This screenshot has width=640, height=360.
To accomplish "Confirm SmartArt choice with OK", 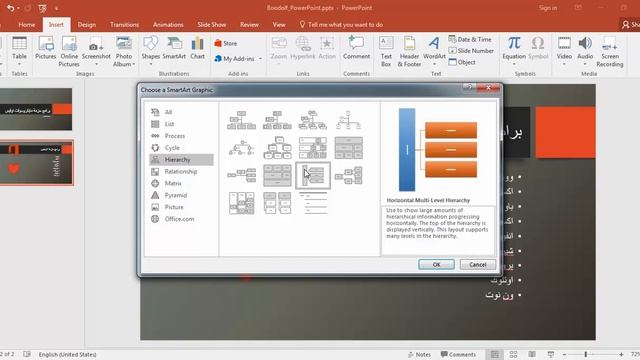I will pyautogui.click(x=436, y=264).
